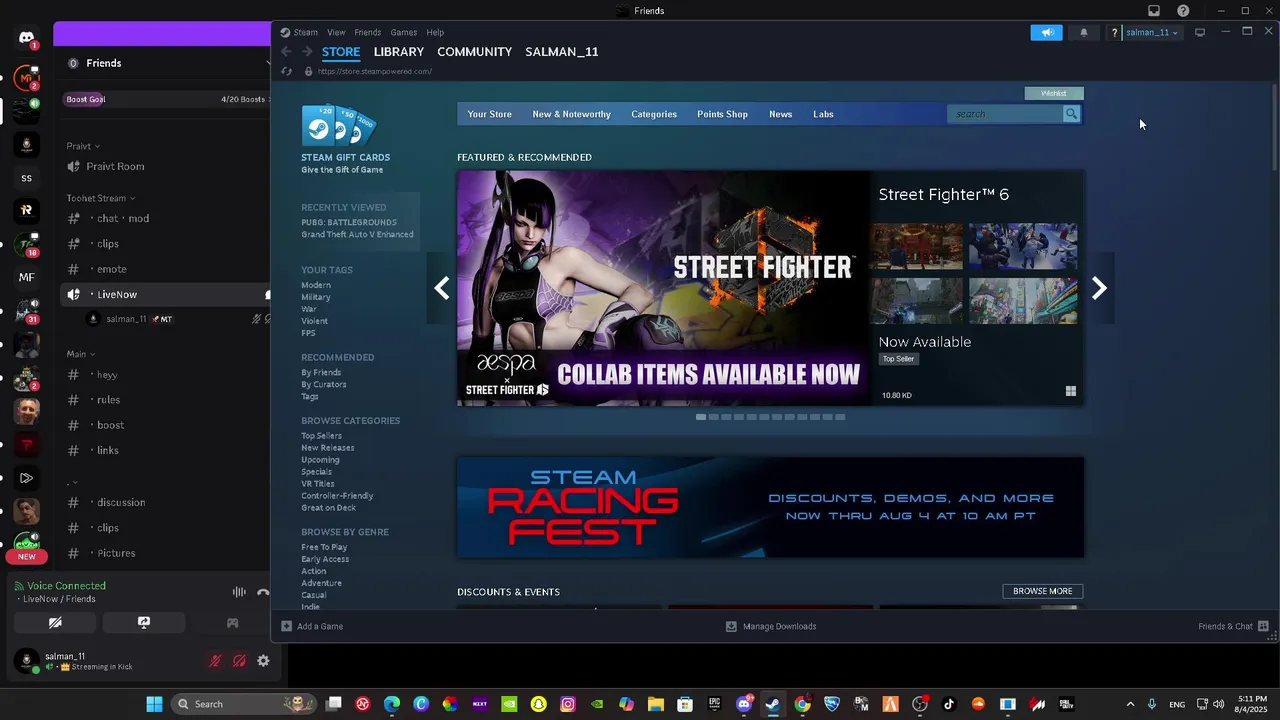
Task: Show hidden system tray icons chevron
Action: [1130, 704]
